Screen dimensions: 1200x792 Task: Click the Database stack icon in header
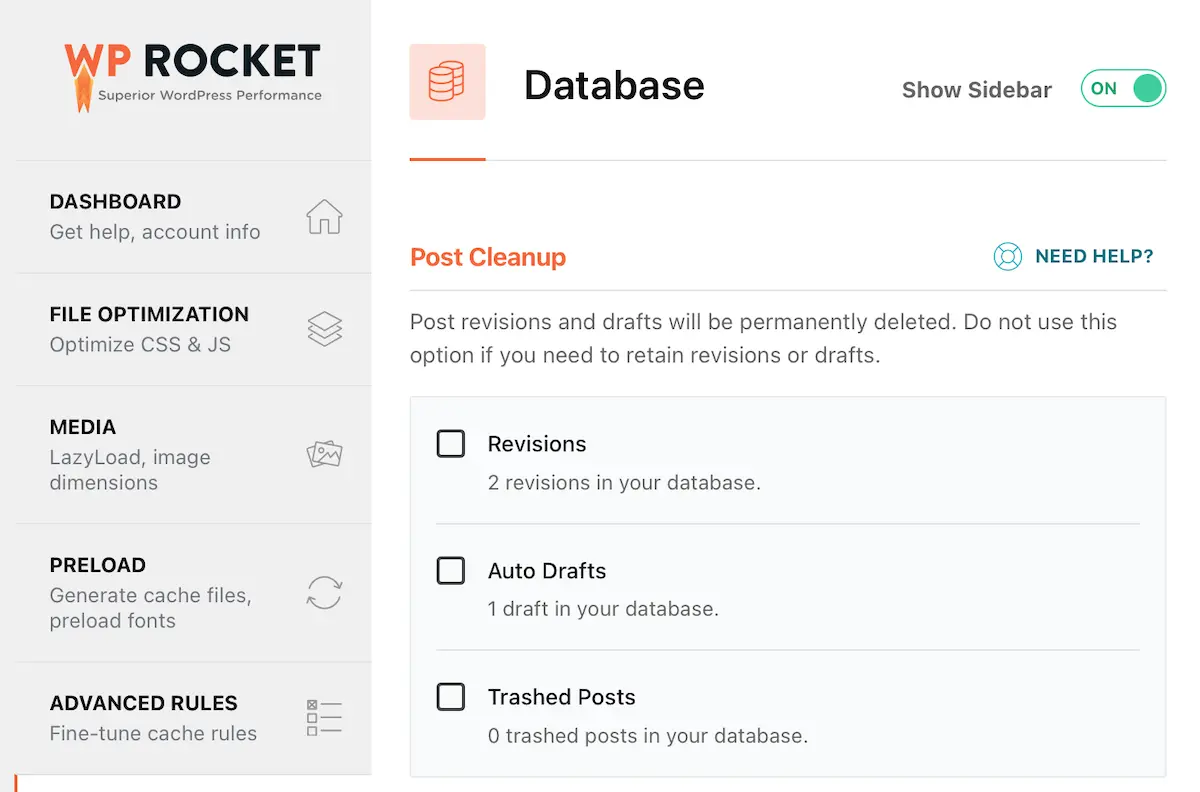[x=447, y=82]
